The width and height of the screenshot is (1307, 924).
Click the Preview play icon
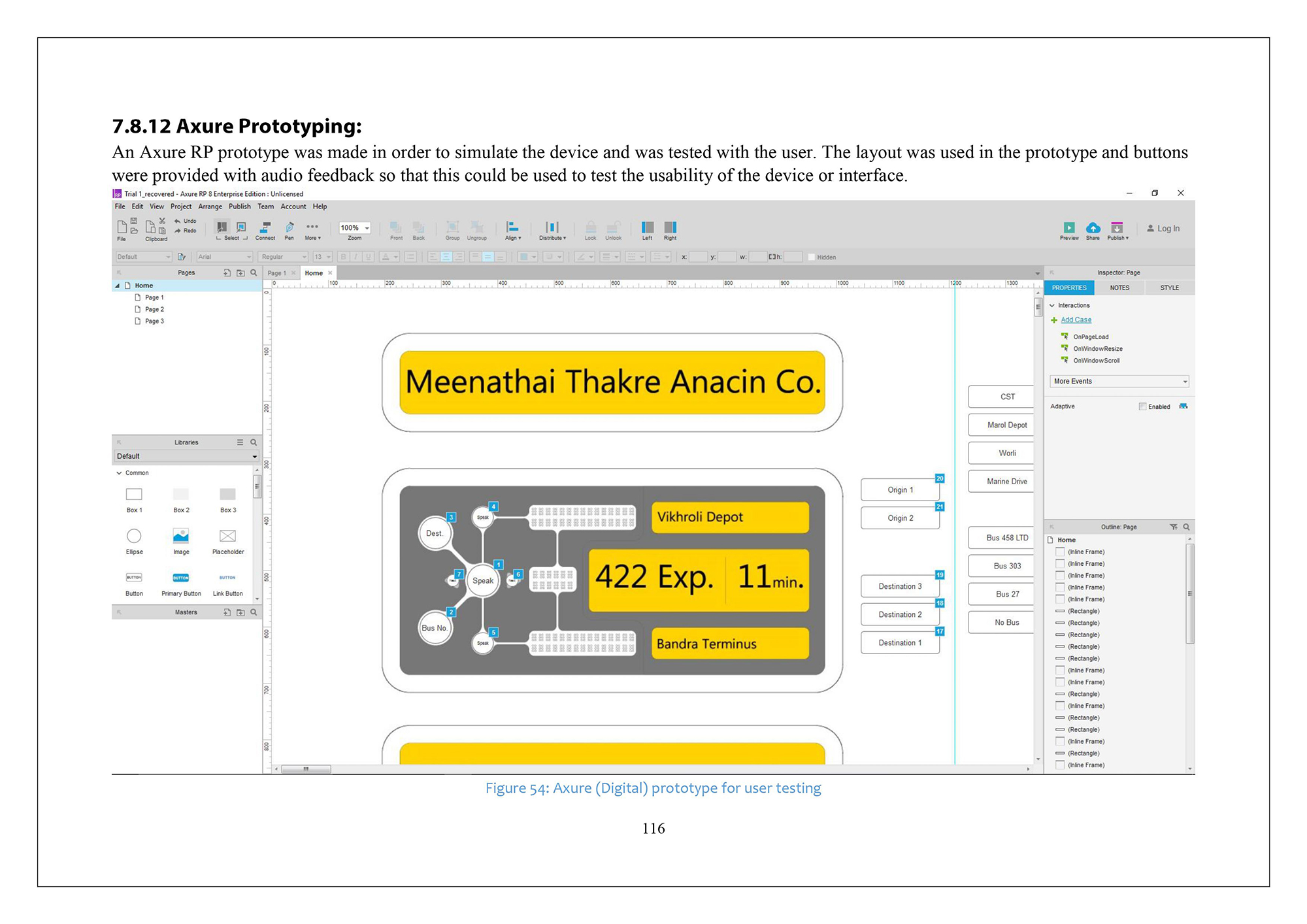click(x=1069, y=227)
